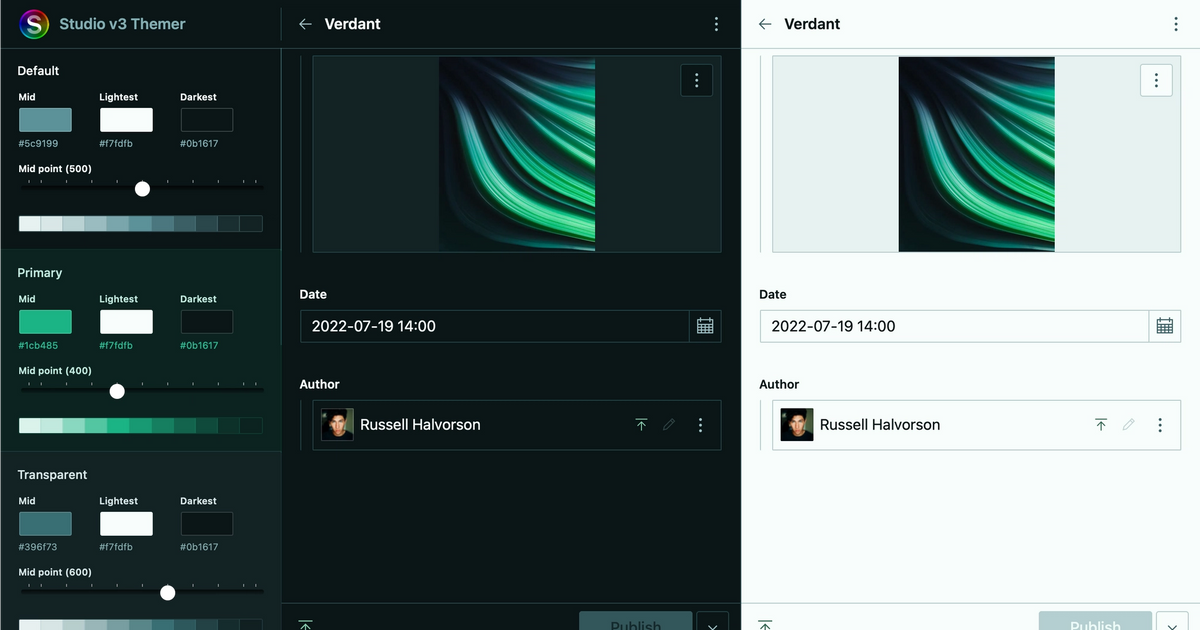Click the Studio v3 Themer logo icon
Image resolution: width=1200 pixels, height=630 pixels.
[x=35, y=24]
